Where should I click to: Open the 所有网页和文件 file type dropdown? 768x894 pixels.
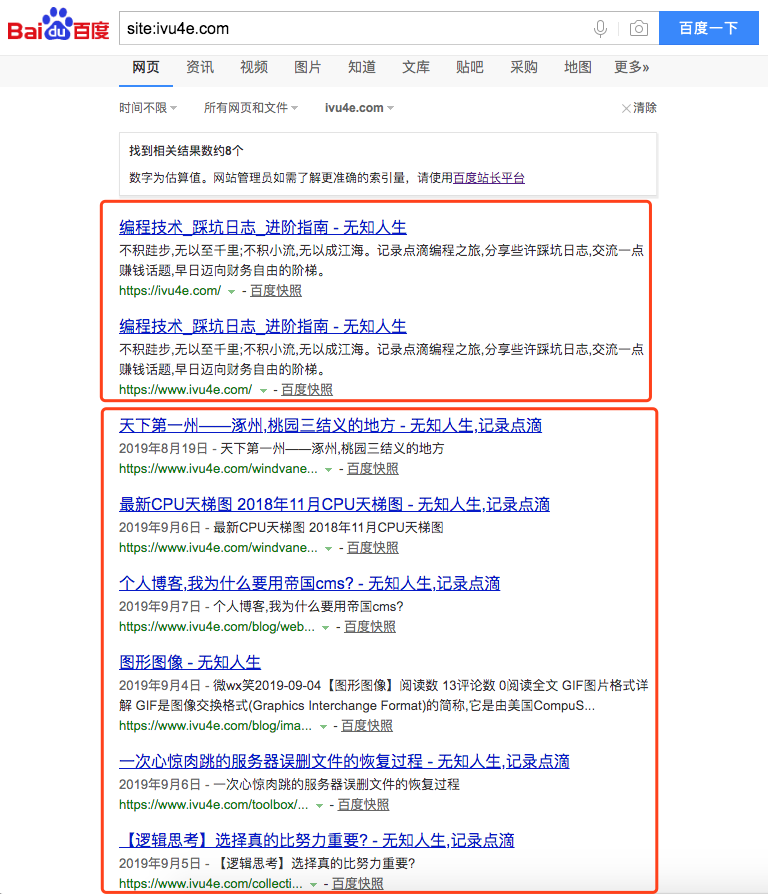click(251, 108)
